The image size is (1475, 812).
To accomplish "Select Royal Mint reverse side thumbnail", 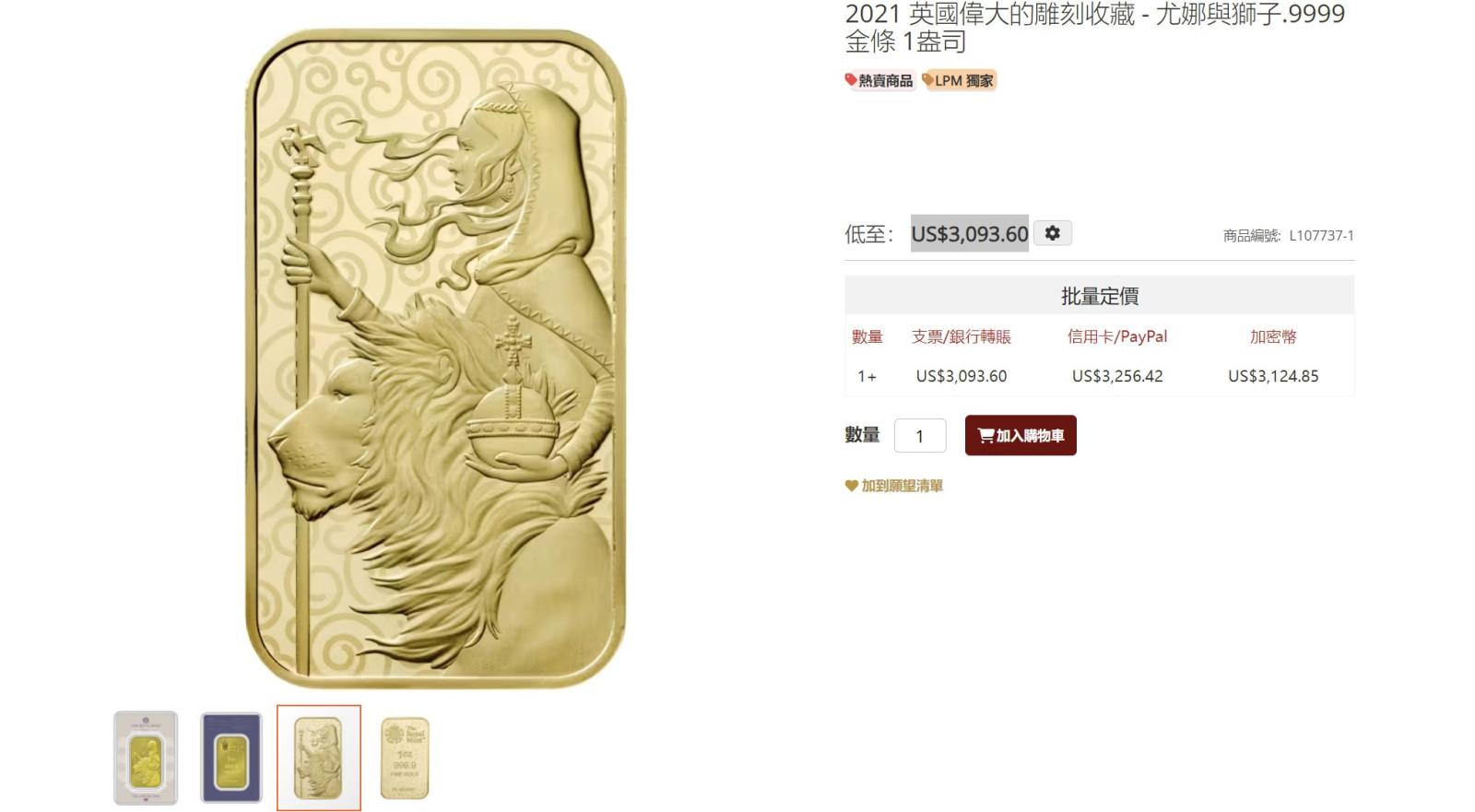I will (405, 758).
